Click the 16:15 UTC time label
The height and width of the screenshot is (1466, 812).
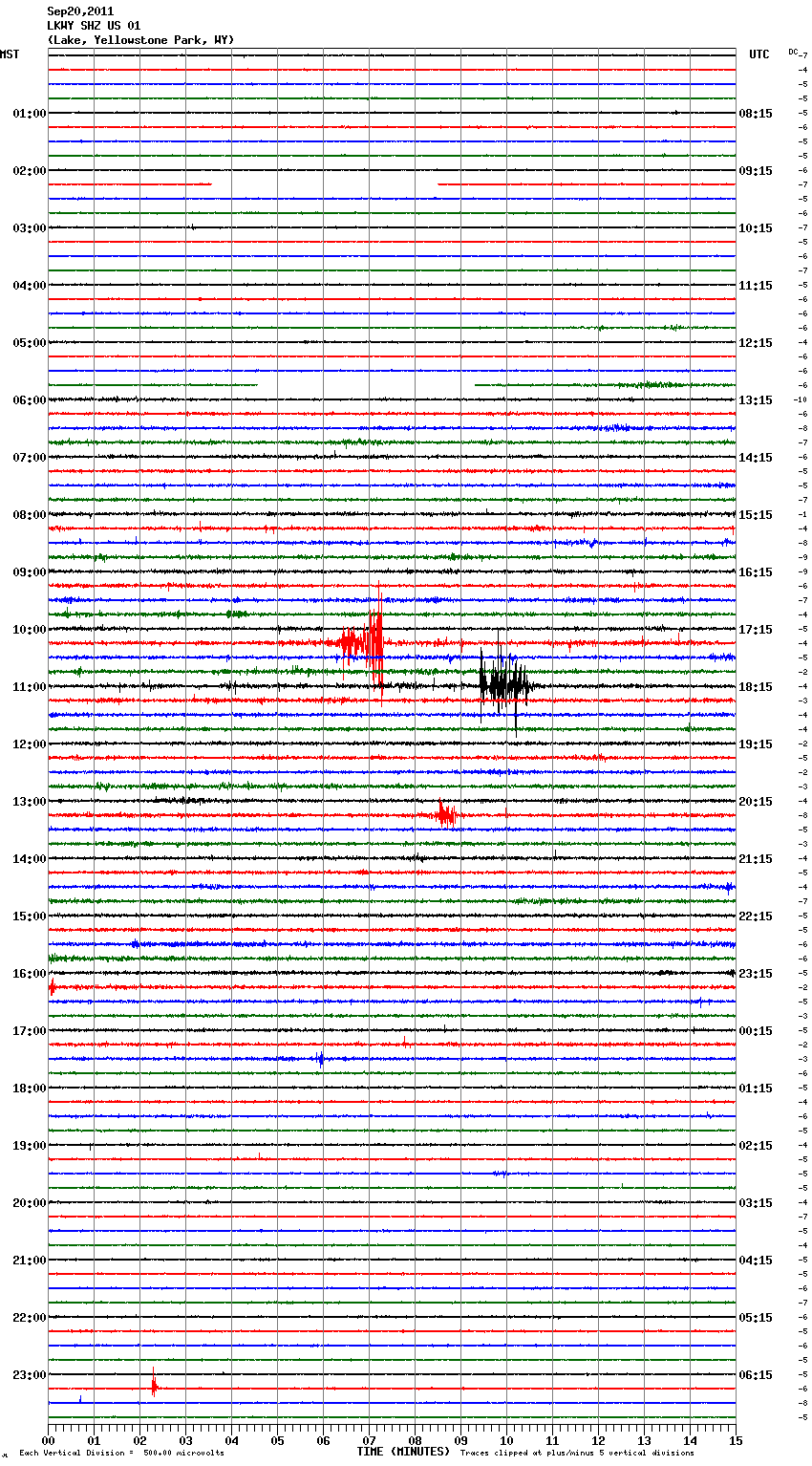(756, 572)
